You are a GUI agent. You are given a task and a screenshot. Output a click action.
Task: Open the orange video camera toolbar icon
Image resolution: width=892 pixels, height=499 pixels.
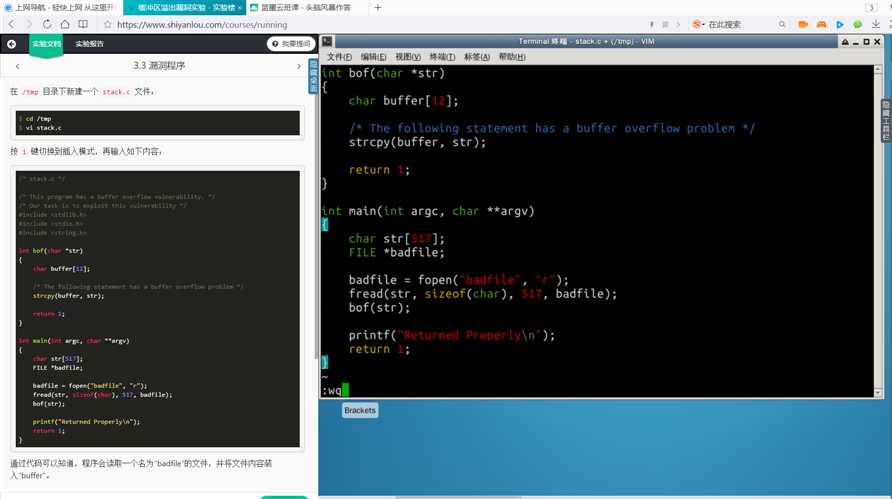tap(803, 24)
